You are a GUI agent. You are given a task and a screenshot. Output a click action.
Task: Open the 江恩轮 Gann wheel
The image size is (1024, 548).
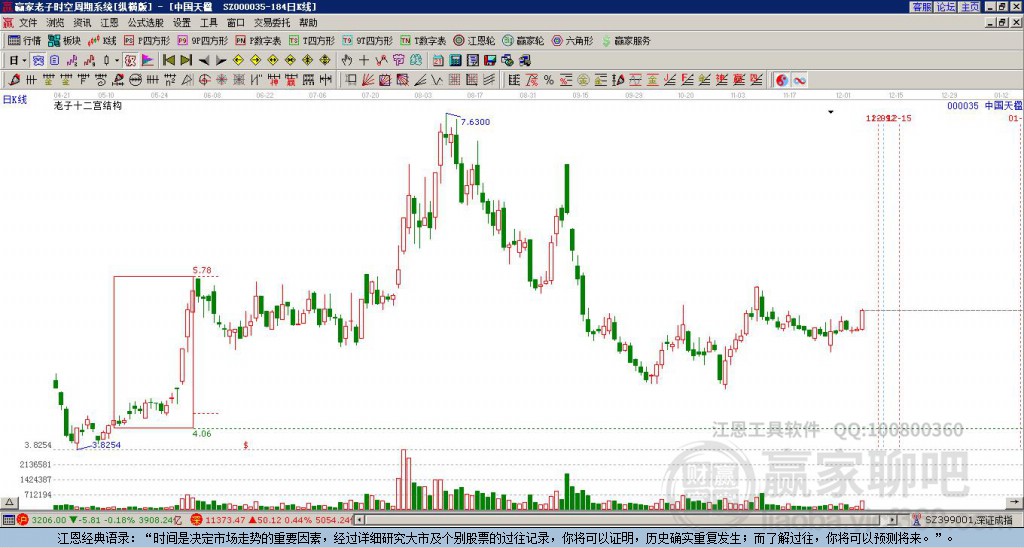474,40
